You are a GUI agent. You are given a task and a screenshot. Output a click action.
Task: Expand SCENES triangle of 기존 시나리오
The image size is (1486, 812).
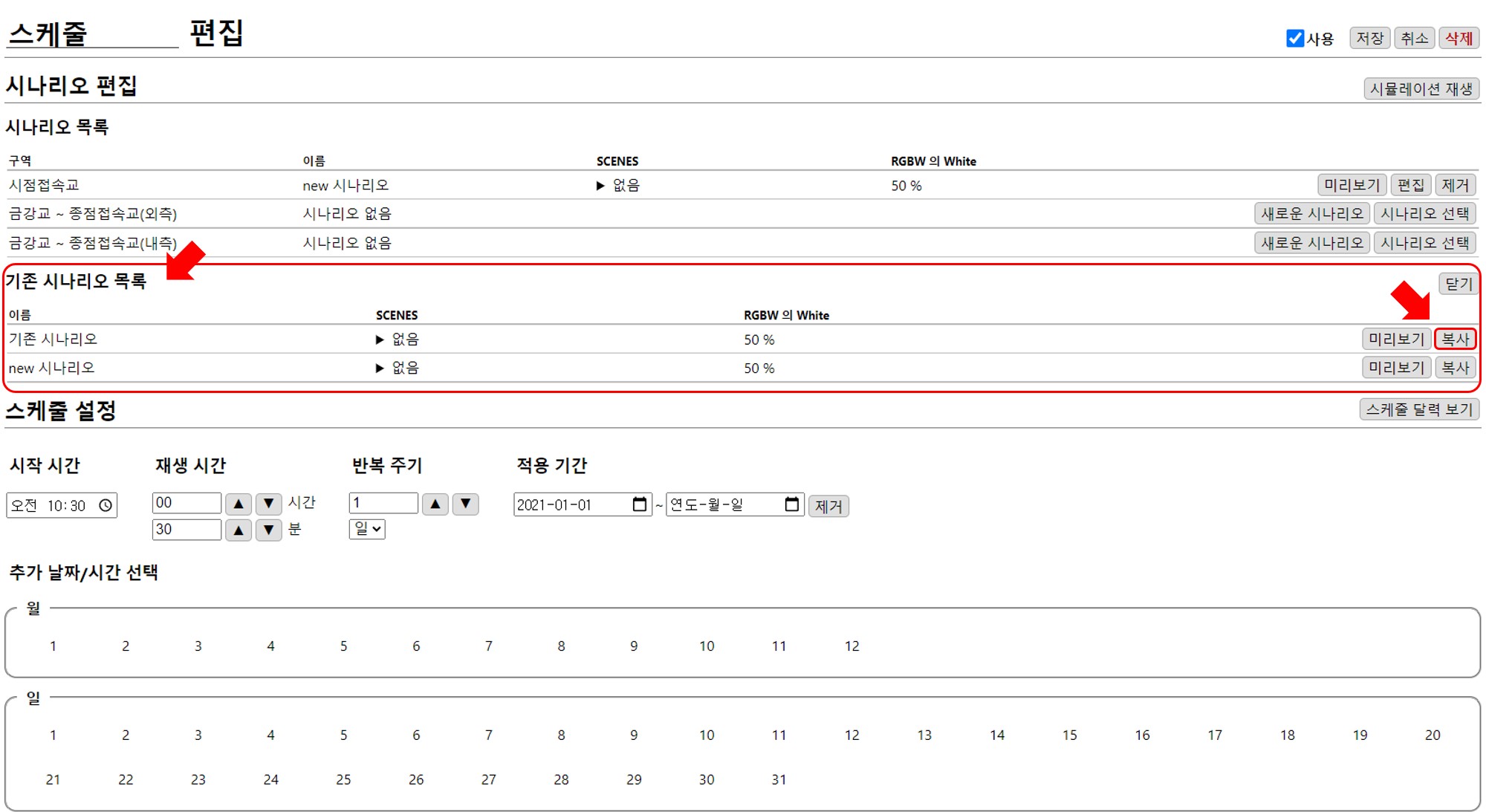click(380, 340)
